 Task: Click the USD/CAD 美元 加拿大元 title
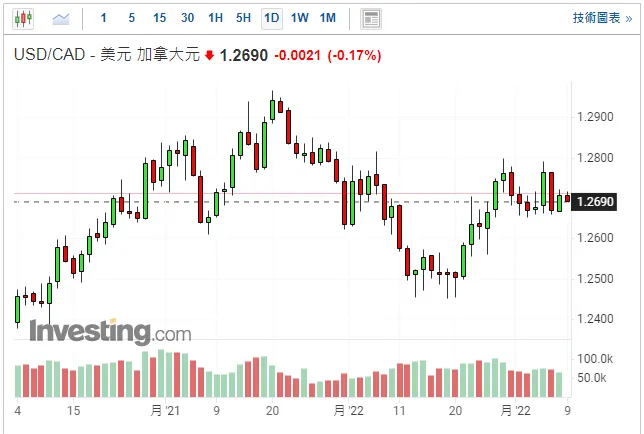(x=107, y=55)
